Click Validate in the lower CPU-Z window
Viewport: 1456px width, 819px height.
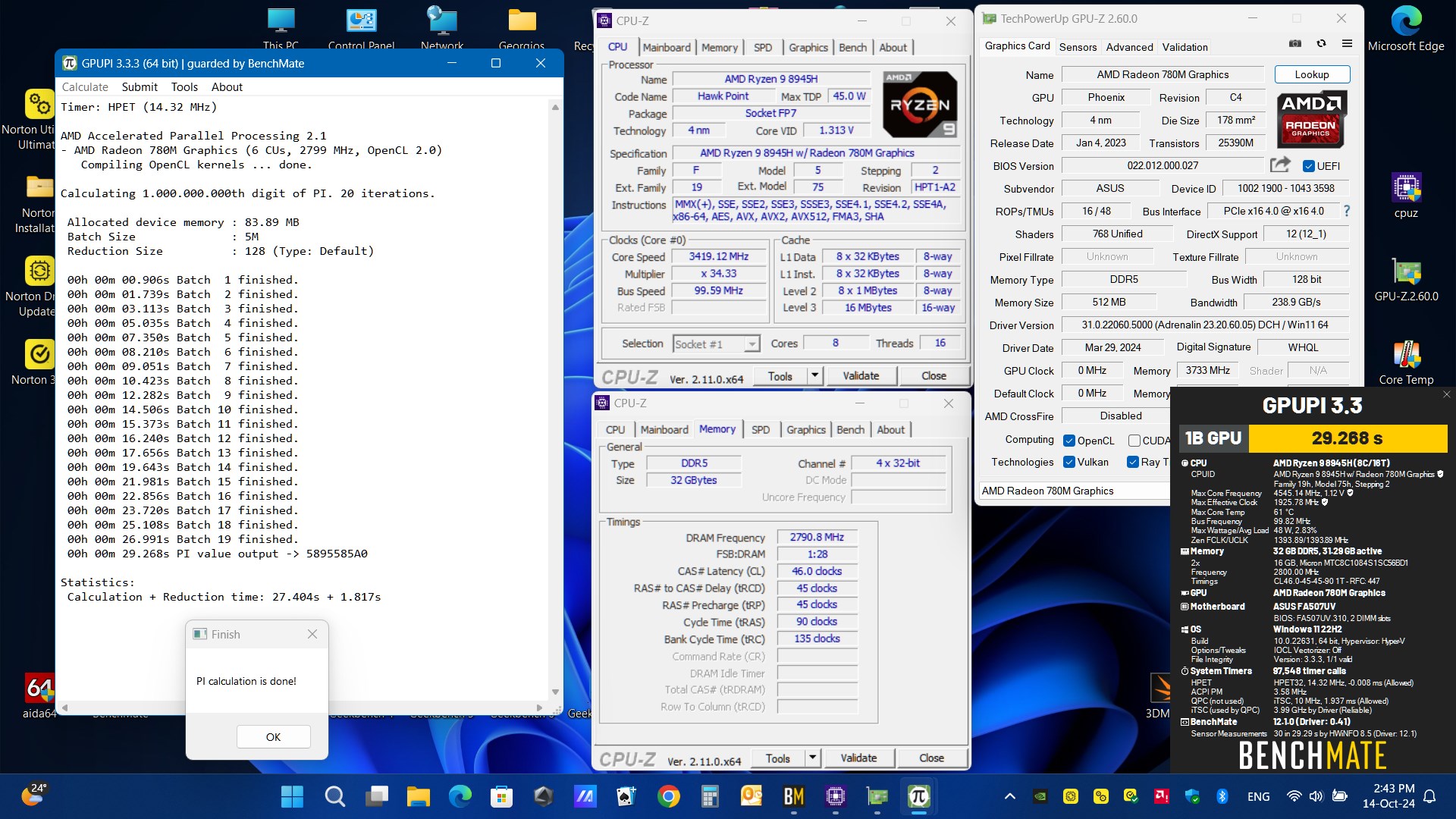pos(858,758)
